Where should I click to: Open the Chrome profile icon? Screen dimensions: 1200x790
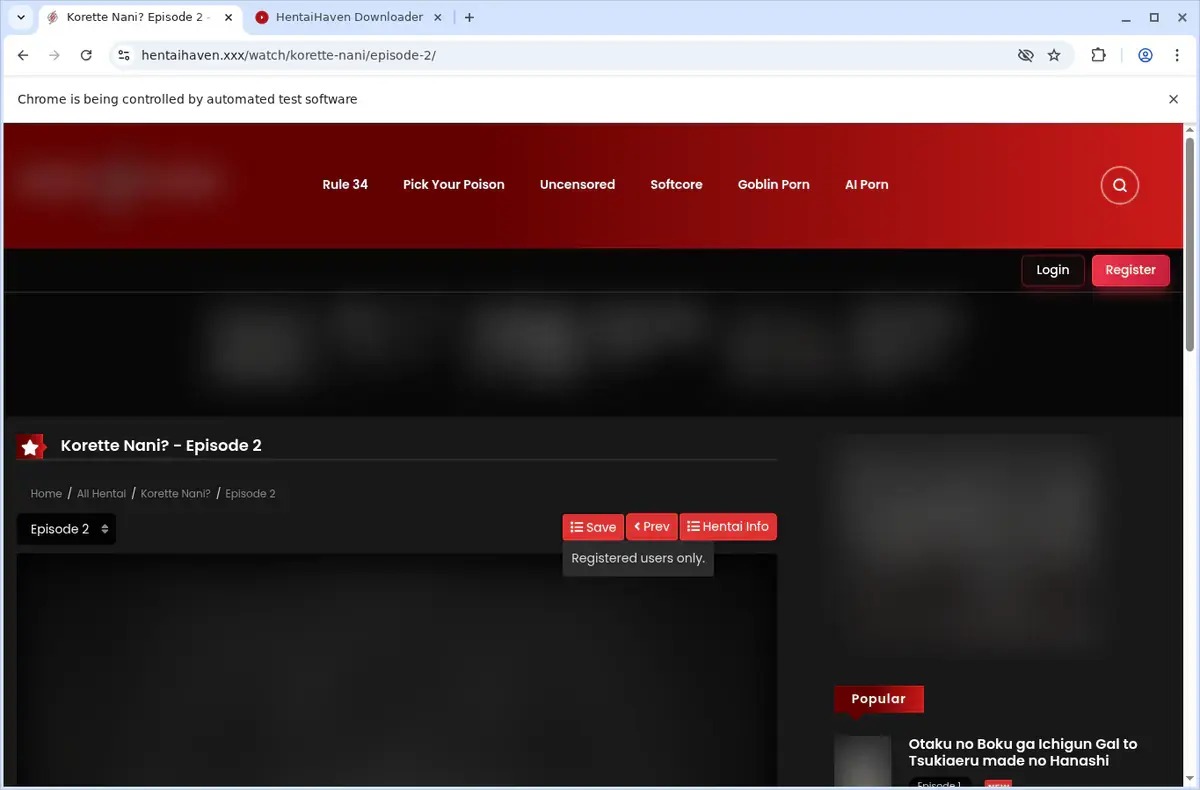pyautogui.click(x=1146, y=55)
